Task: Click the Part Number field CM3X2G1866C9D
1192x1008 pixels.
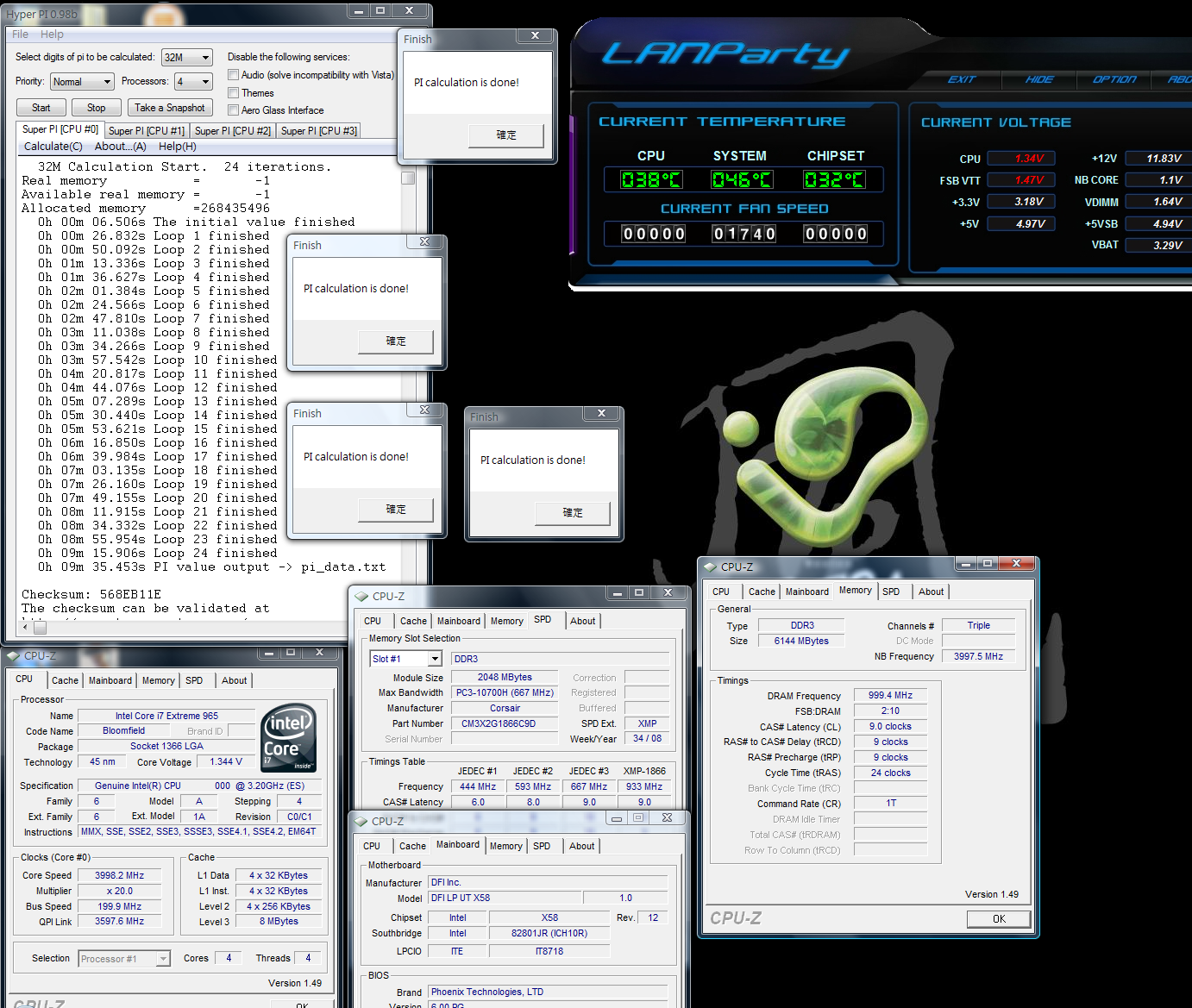Action: point(499,723)
